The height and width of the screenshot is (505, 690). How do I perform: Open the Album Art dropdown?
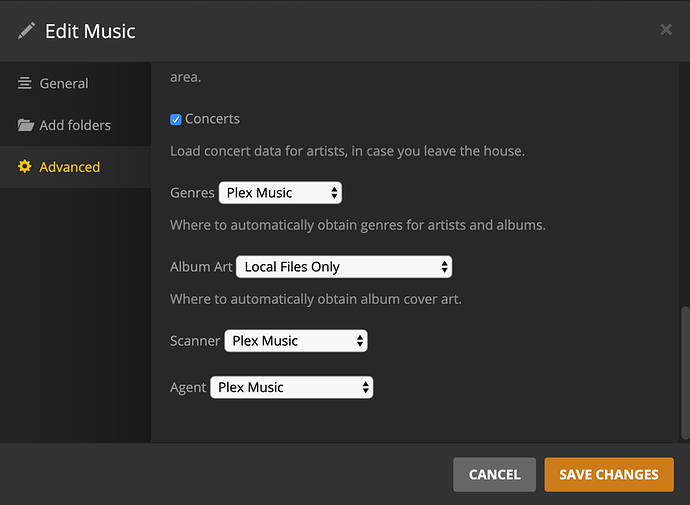click(344, 267)
